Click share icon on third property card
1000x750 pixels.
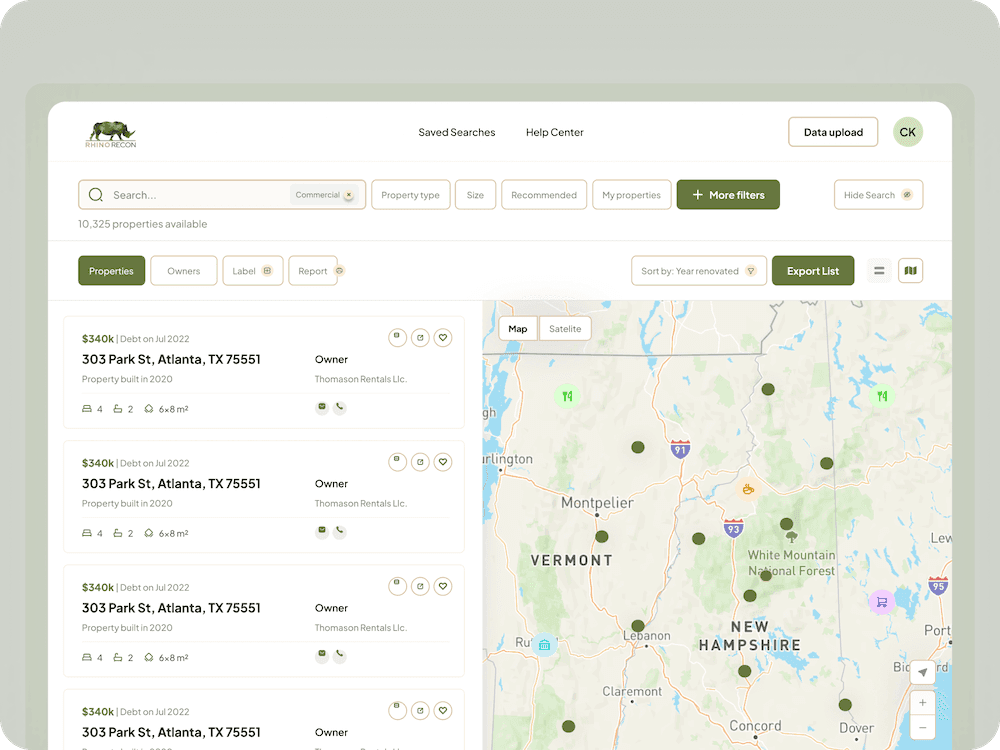pos(420,585)
